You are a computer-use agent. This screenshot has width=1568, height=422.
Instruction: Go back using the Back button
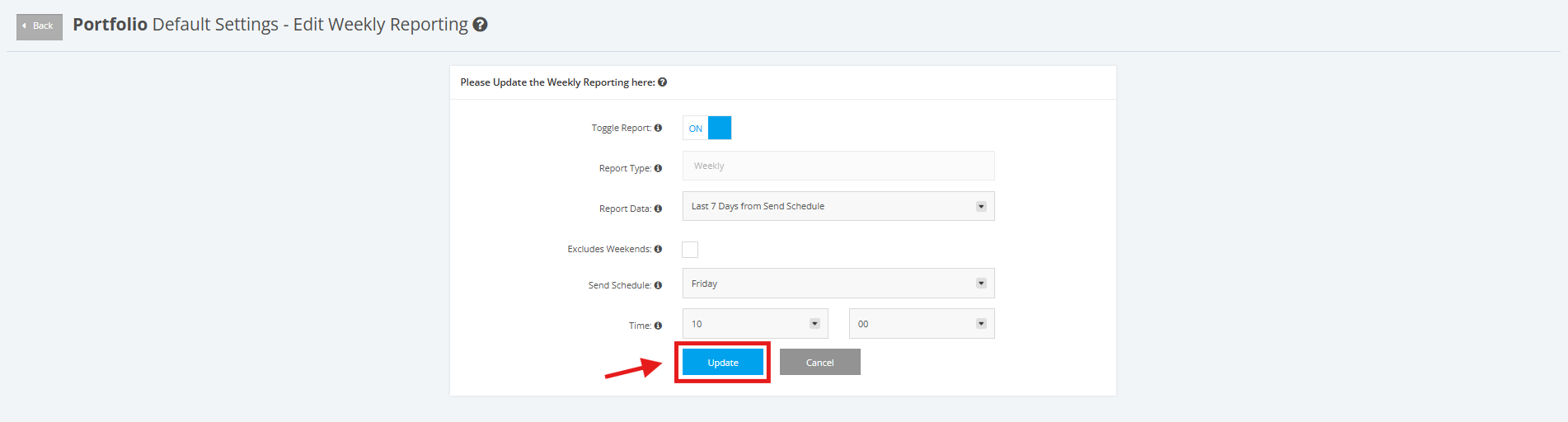click(x=40, y=26)
